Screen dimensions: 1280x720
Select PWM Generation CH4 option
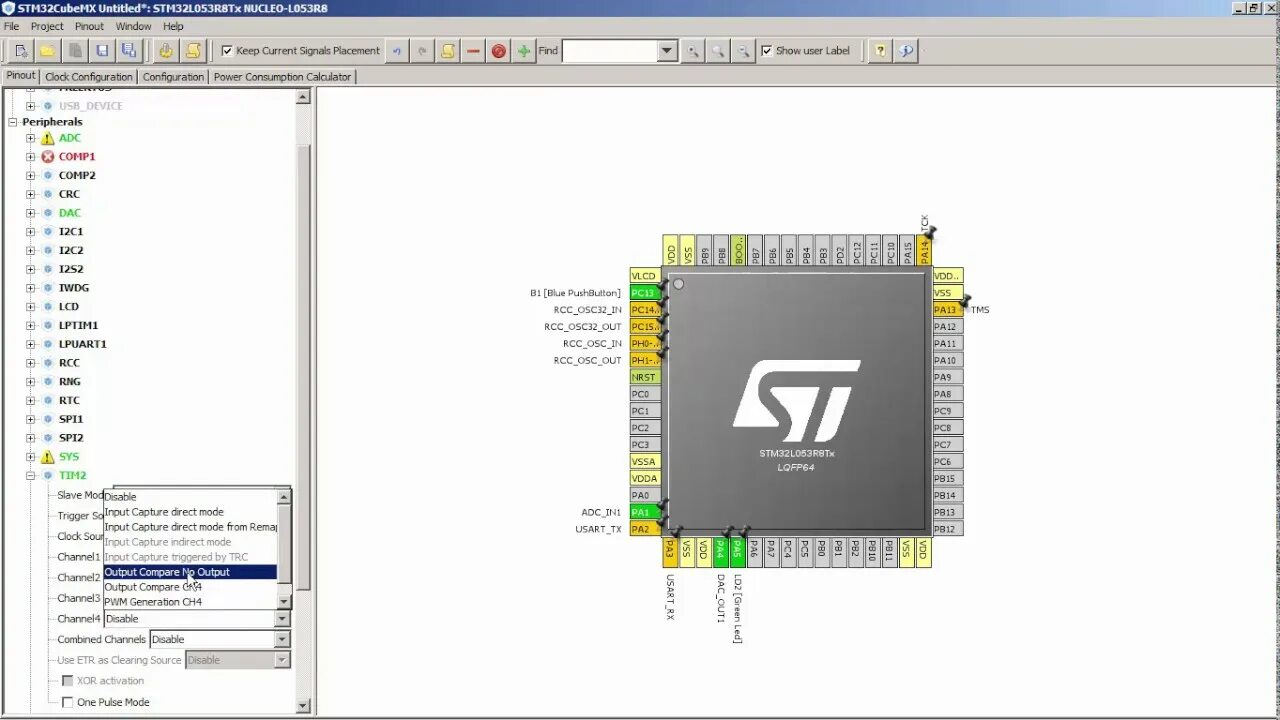tap(190, 602)
